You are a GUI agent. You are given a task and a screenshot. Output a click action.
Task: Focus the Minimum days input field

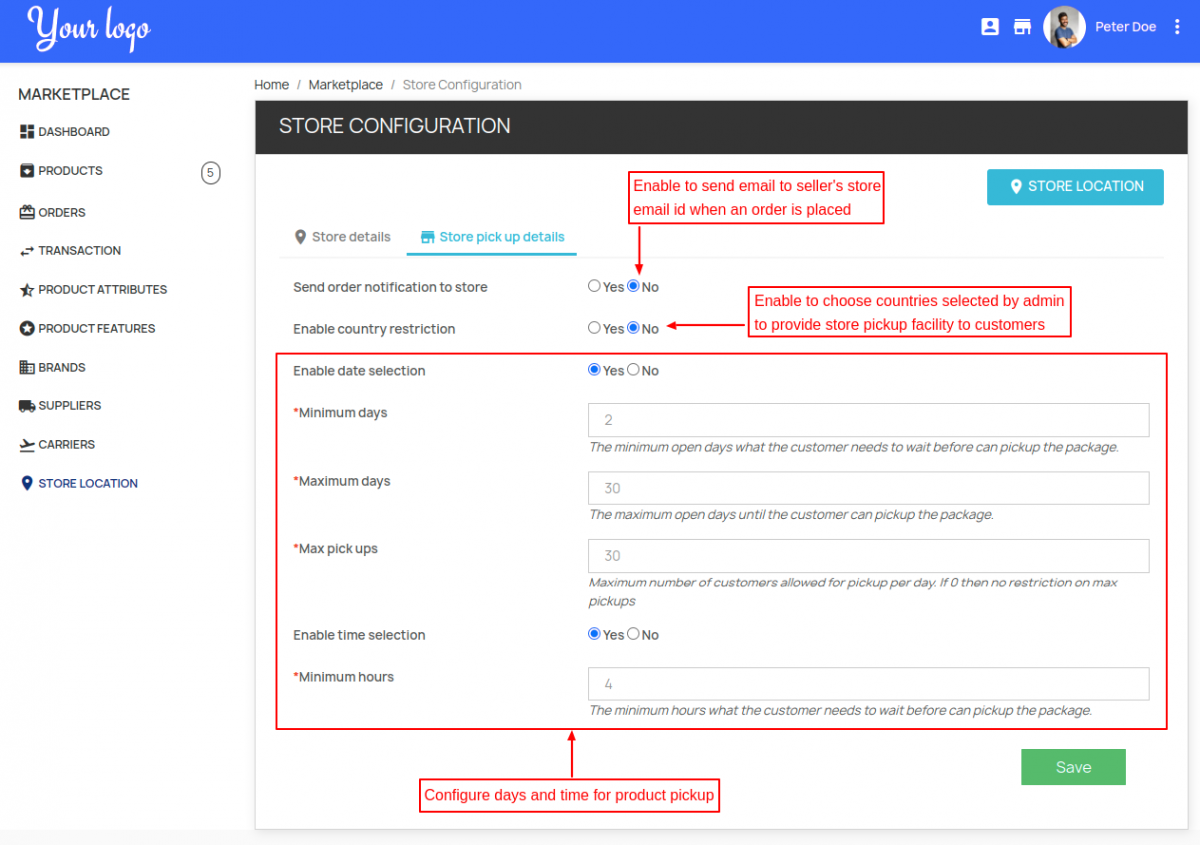pyautogui.click(x=869, y=420)
